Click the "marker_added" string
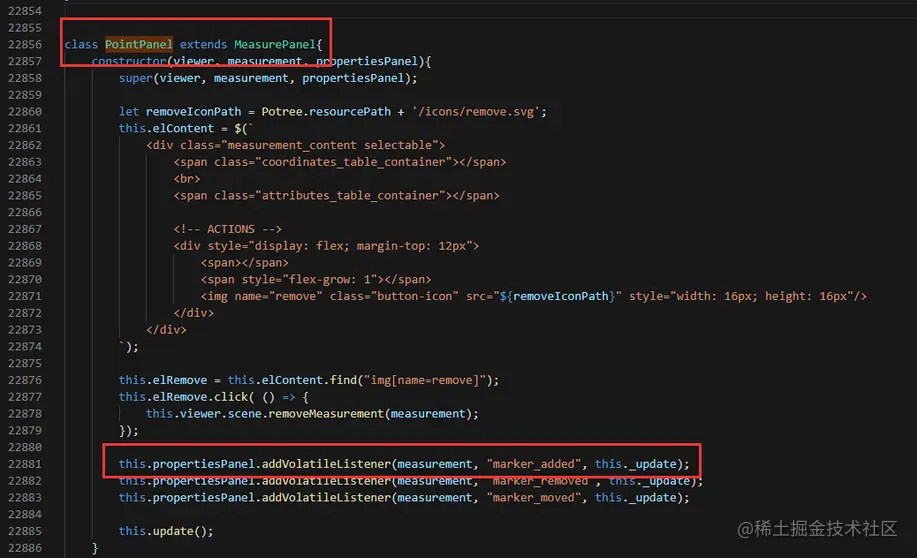Screen dimensions: 917x558 534,464
